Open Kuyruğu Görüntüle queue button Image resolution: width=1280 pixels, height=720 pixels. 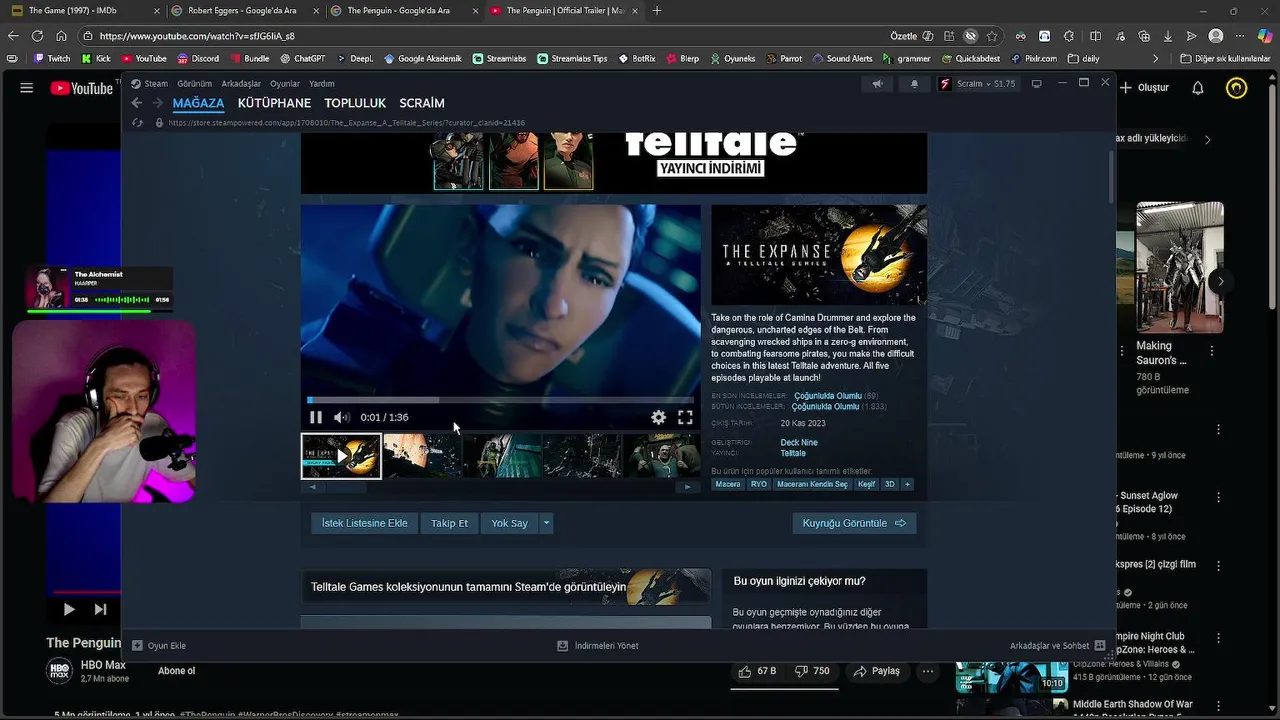point(854,523)
